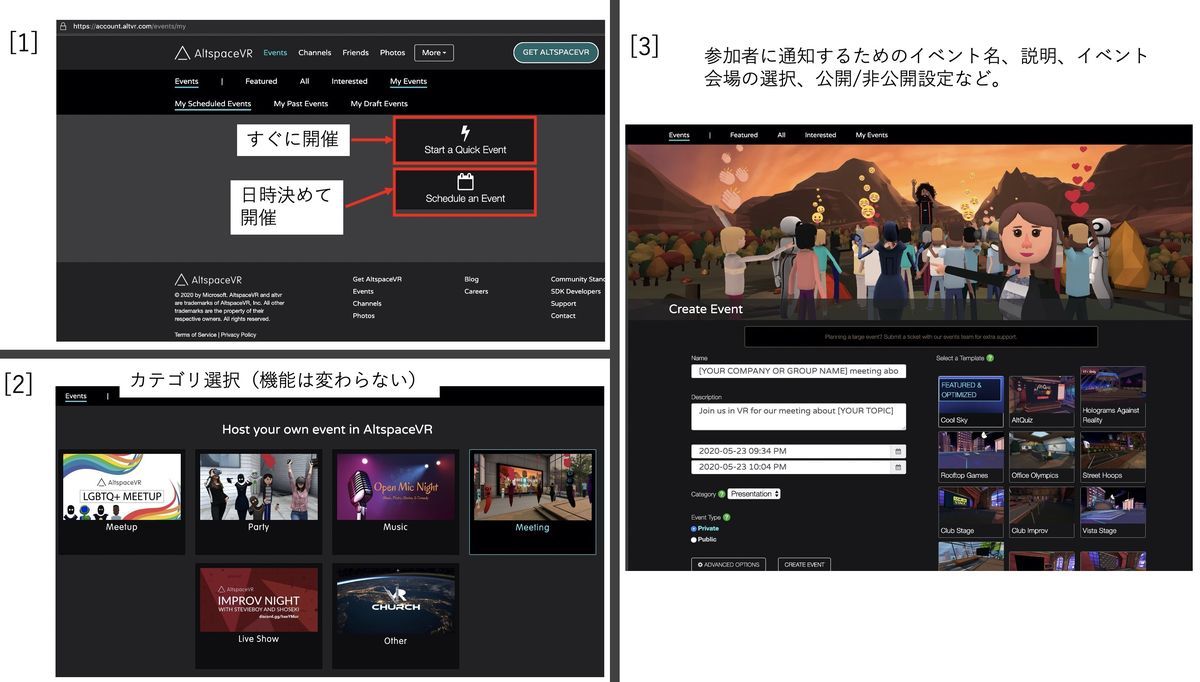
Task: Click the calendar icon on Schedule an Event
Action: point(463,179)
